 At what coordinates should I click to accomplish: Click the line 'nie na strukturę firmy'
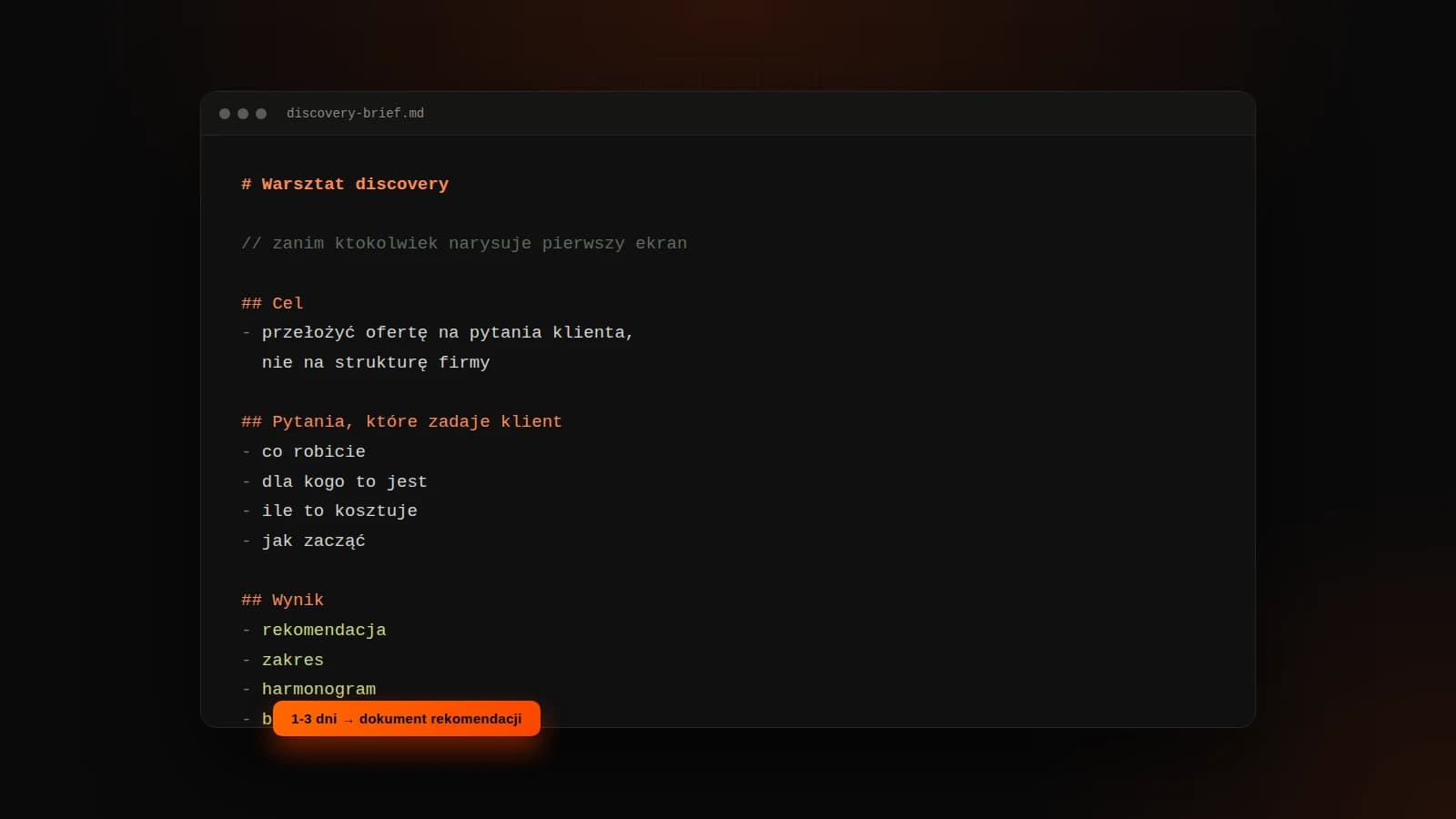click(376, 362)
